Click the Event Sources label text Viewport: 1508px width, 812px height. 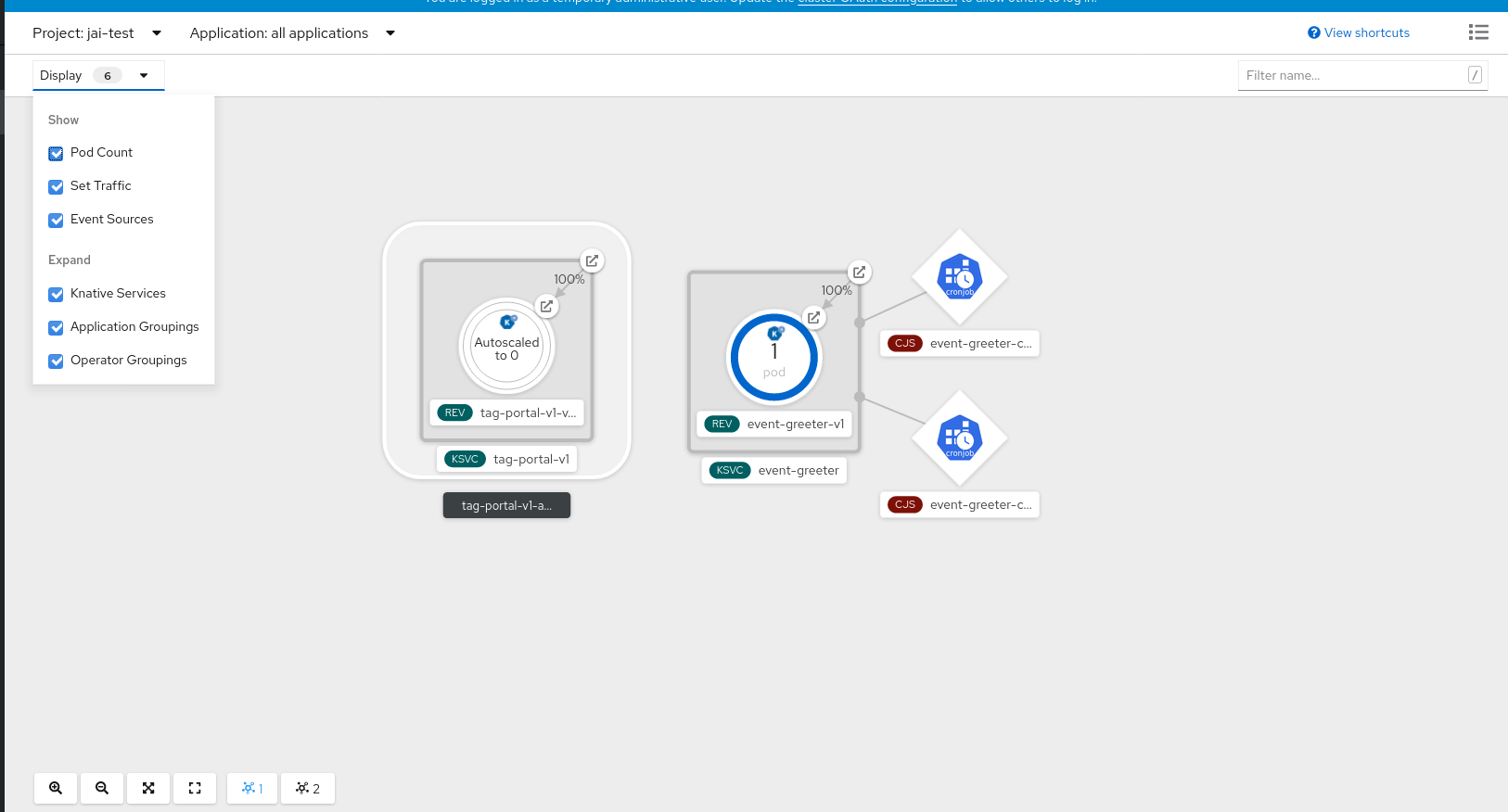[x=112, y=219]
